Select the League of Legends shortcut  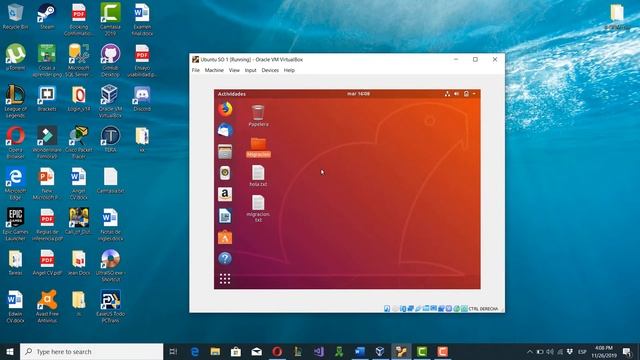15,101
